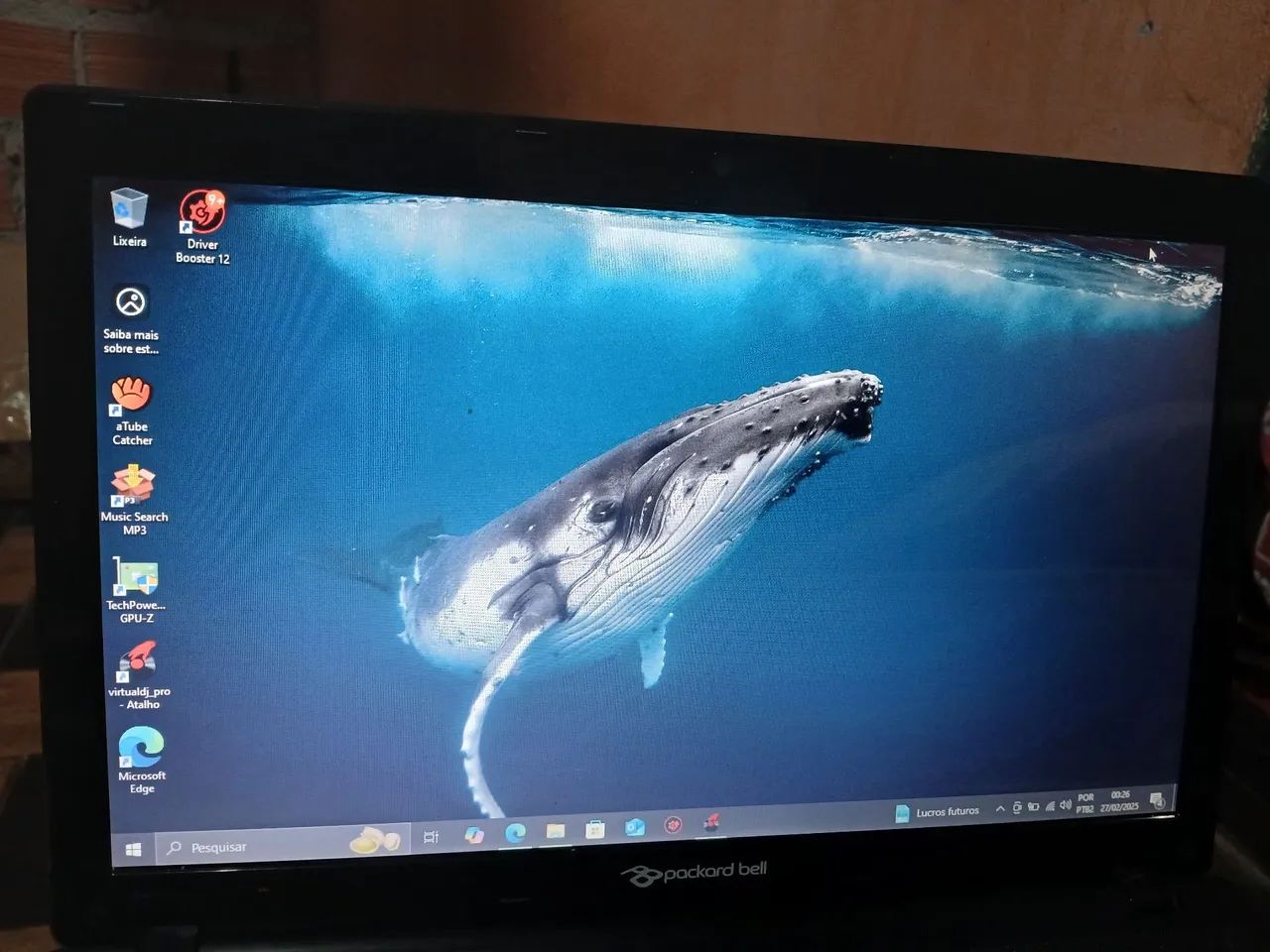The image size is (1270, 952).
Task: Open the Windows Start menu
Action: [133, 849]
